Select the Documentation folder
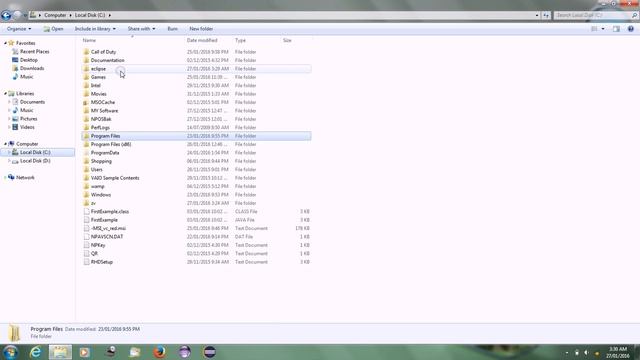The image size is (640, 360). pos(107,60)
